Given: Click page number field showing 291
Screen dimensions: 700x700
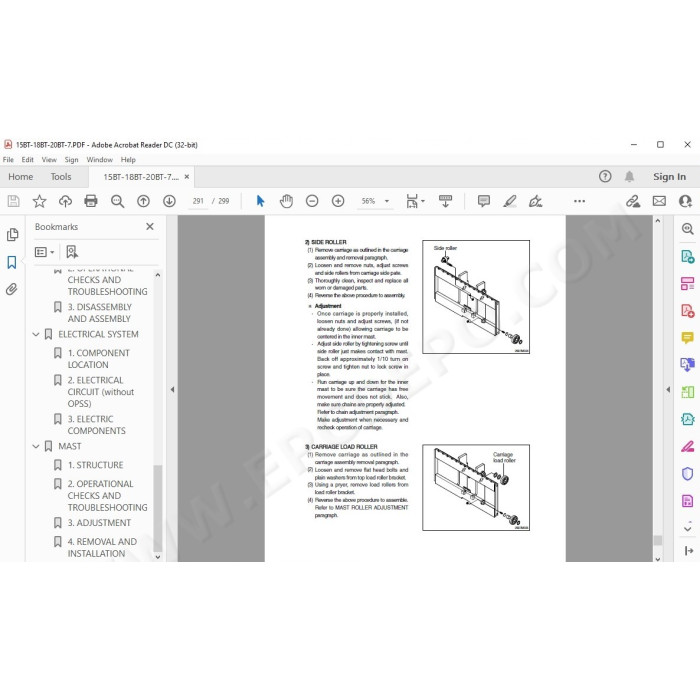Looking at the screenshot, I should tap(198, 201).
